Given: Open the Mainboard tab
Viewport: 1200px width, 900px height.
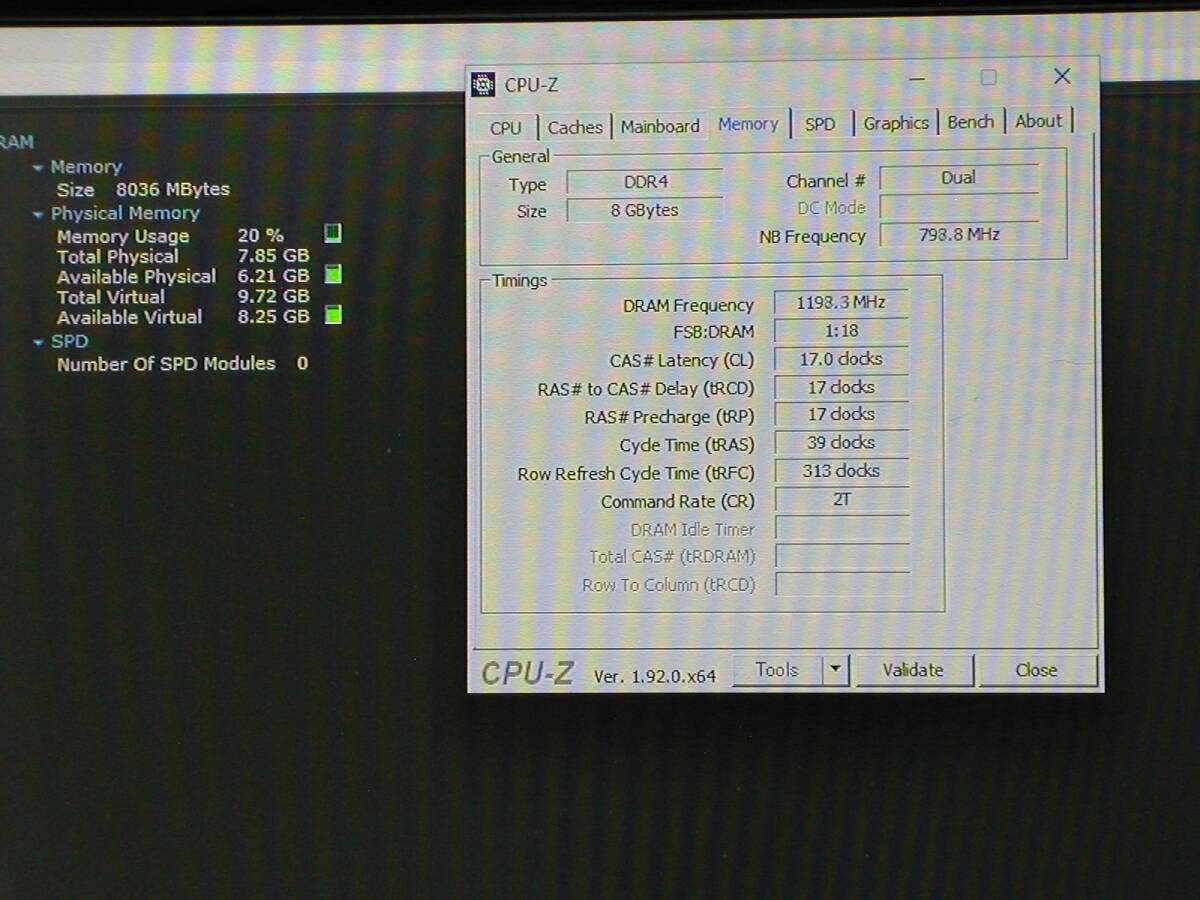Looking at the screenshot, I should tap(660, 126).
